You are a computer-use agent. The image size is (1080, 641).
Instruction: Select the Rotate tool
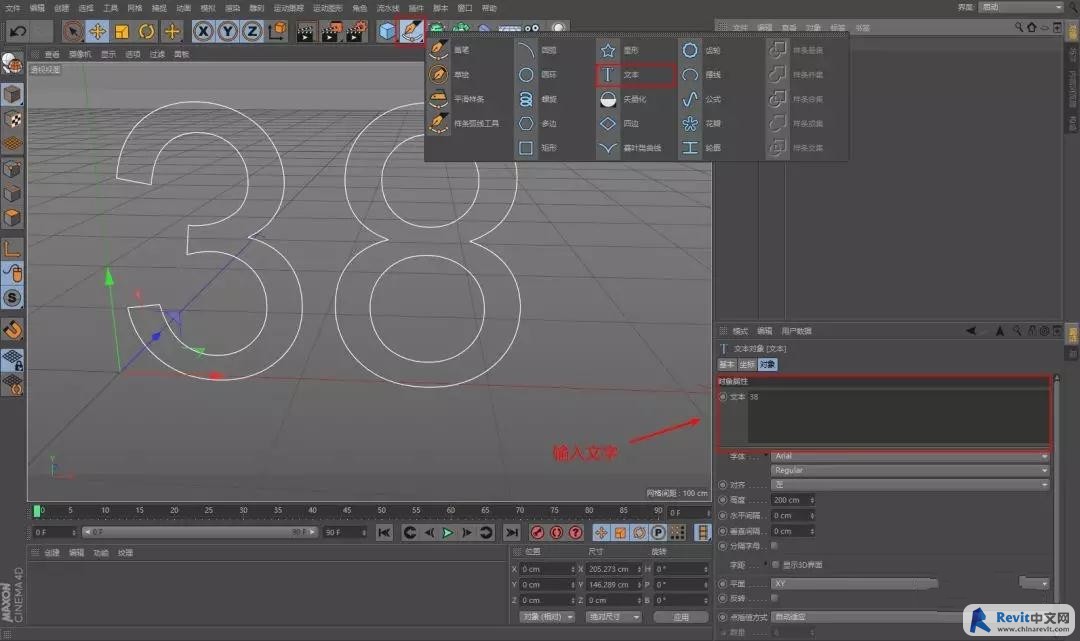(147, 31)
